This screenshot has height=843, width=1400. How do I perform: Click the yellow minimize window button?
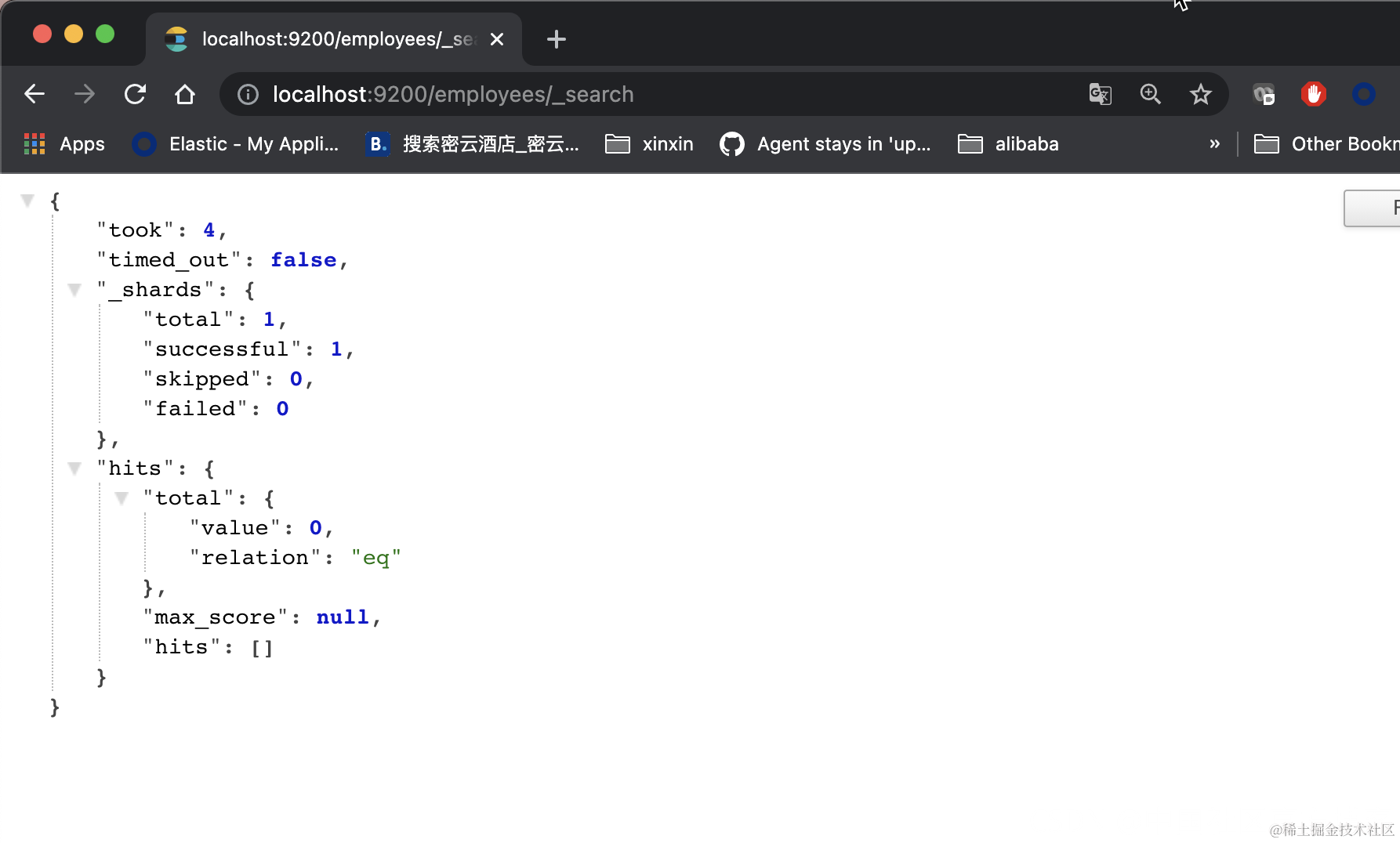point(74,34)
